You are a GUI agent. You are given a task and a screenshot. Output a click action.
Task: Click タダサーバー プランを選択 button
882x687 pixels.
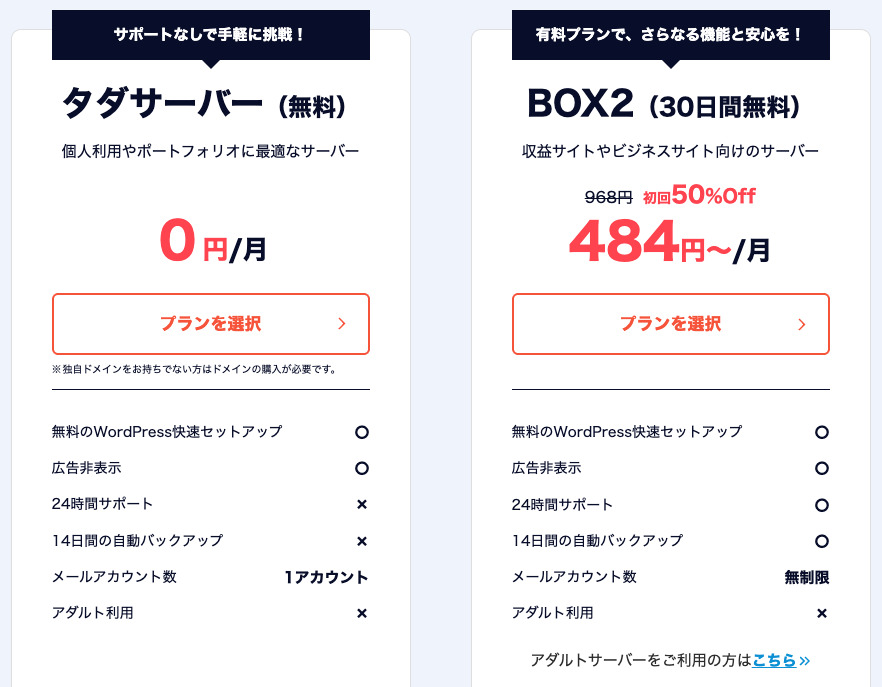coord(211,324)
